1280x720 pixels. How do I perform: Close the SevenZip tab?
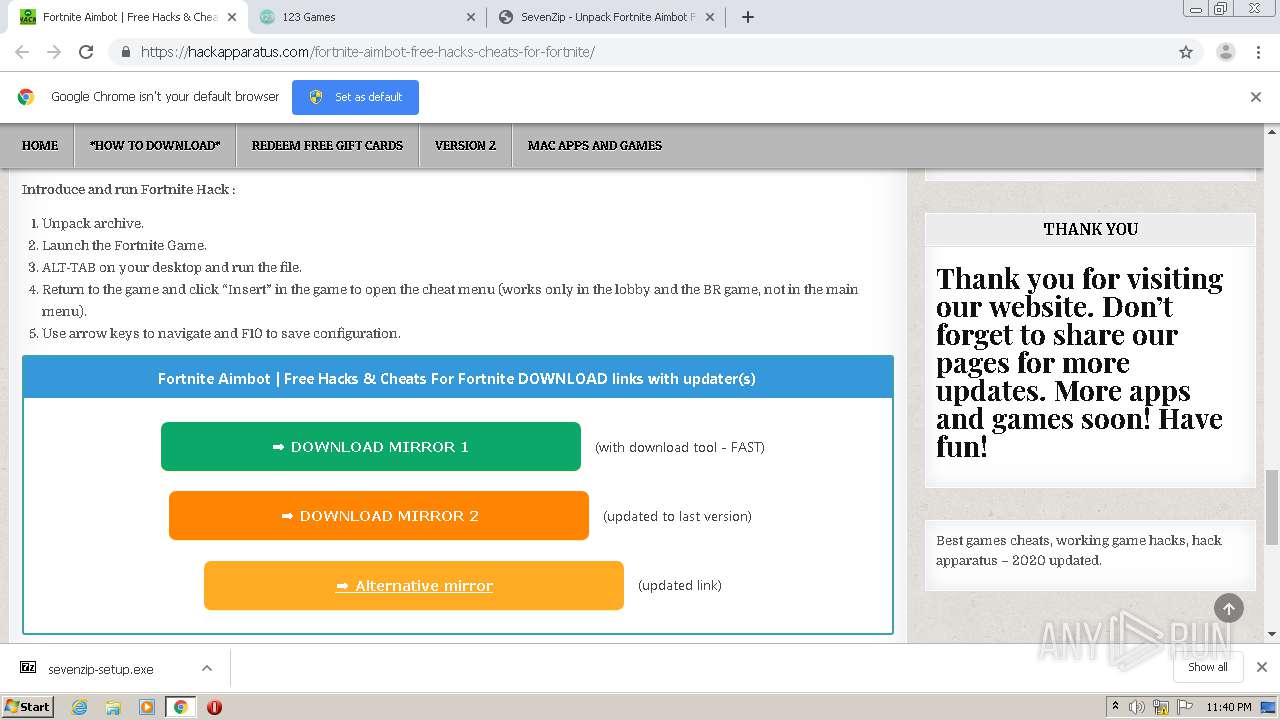point(712,17)
